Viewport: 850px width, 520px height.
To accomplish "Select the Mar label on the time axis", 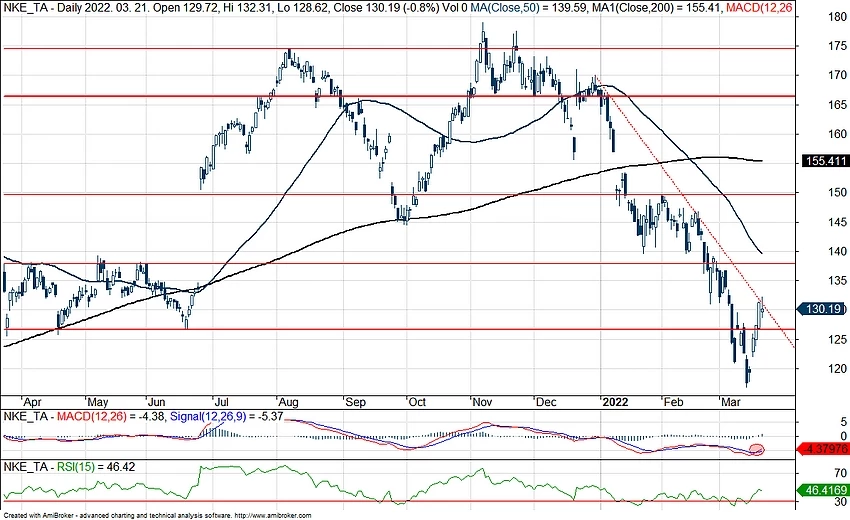I will tap(730, 402).
